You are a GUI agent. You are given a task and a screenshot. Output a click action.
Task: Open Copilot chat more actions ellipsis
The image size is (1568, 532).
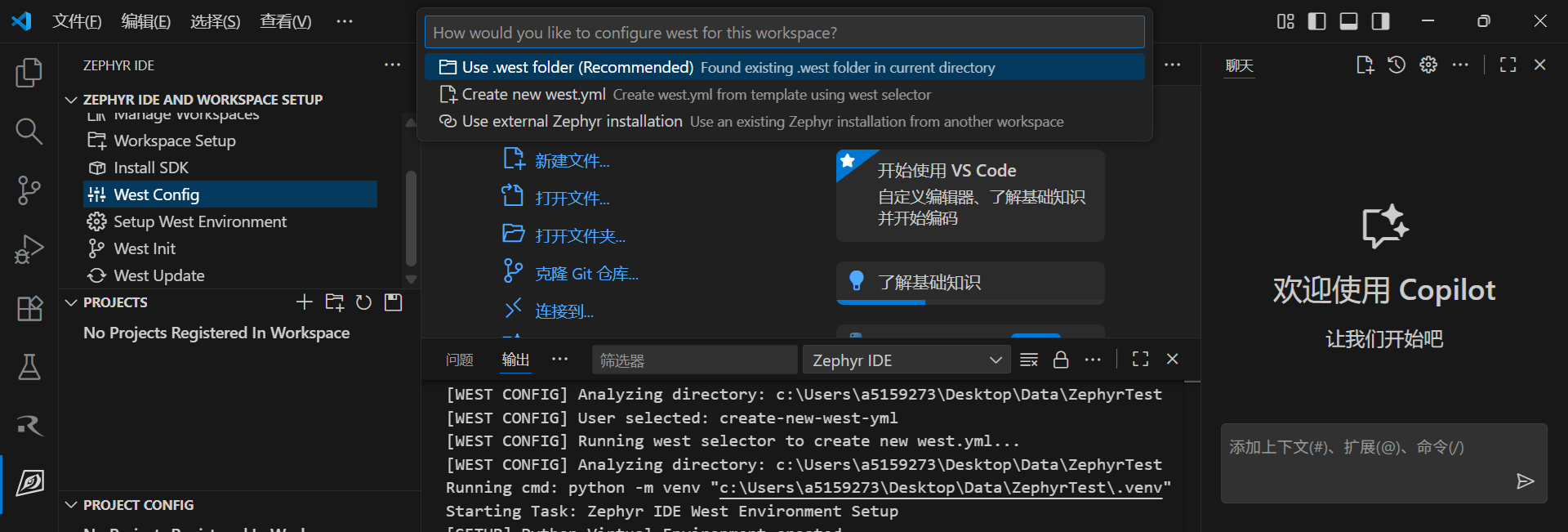click(x=1460, y=65)
